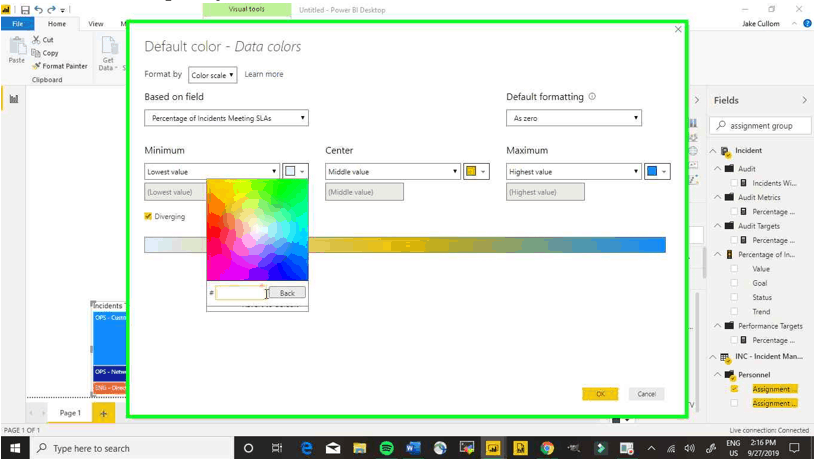This screenshot has height=460, width=816.
Task: Open Word from the taskbar
Action: tap(413, 448)
